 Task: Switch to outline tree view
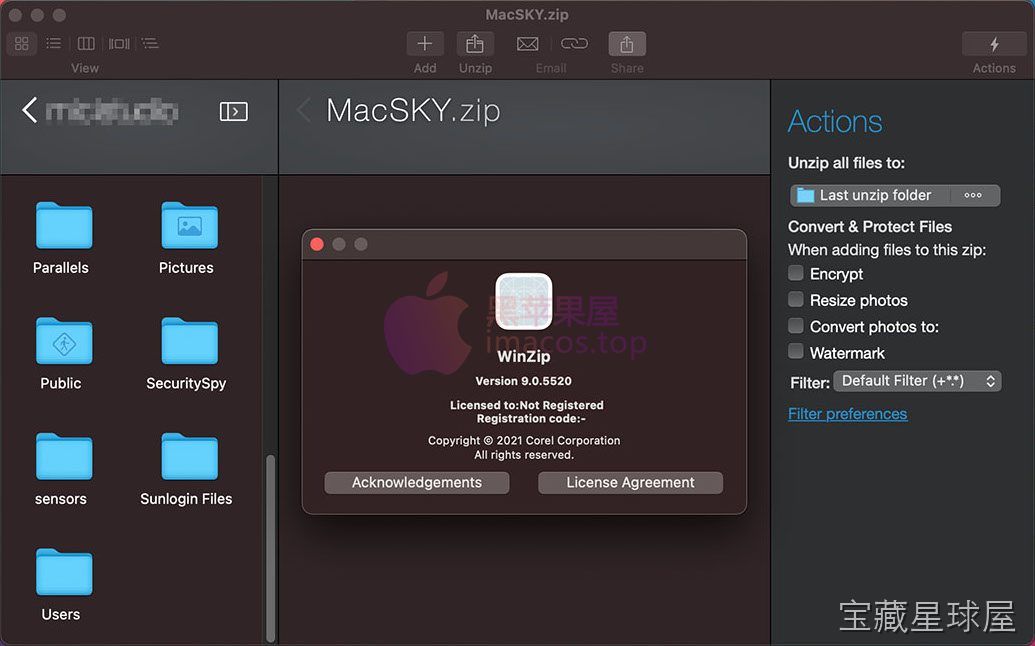pos(150,44)
